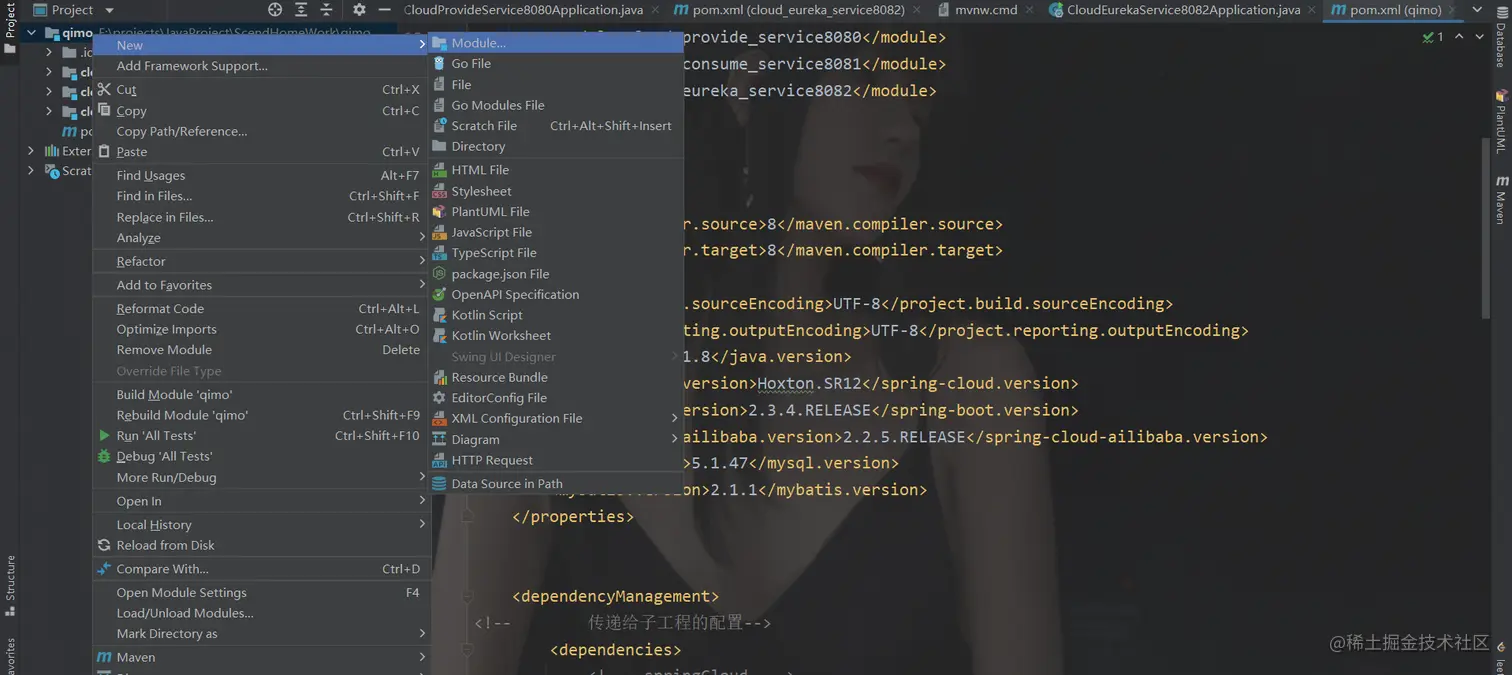Click the HTML File icon
Viewport: 1512px width, 675px height.
click(x=439, y=170)
